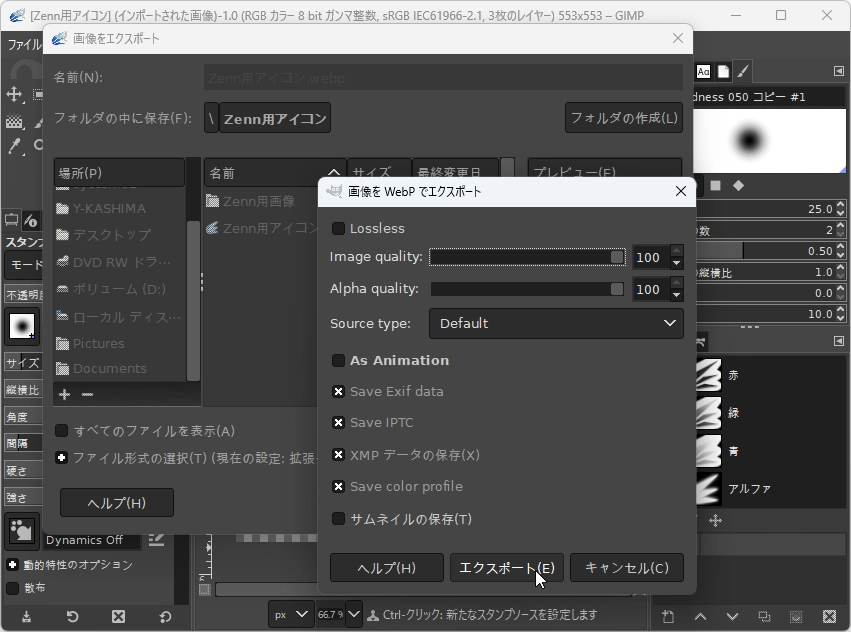The width and height of the screenshot is (851, 632).
Task: Select the Move tool in the GIMP toolbox
Action: click(14, 94)
